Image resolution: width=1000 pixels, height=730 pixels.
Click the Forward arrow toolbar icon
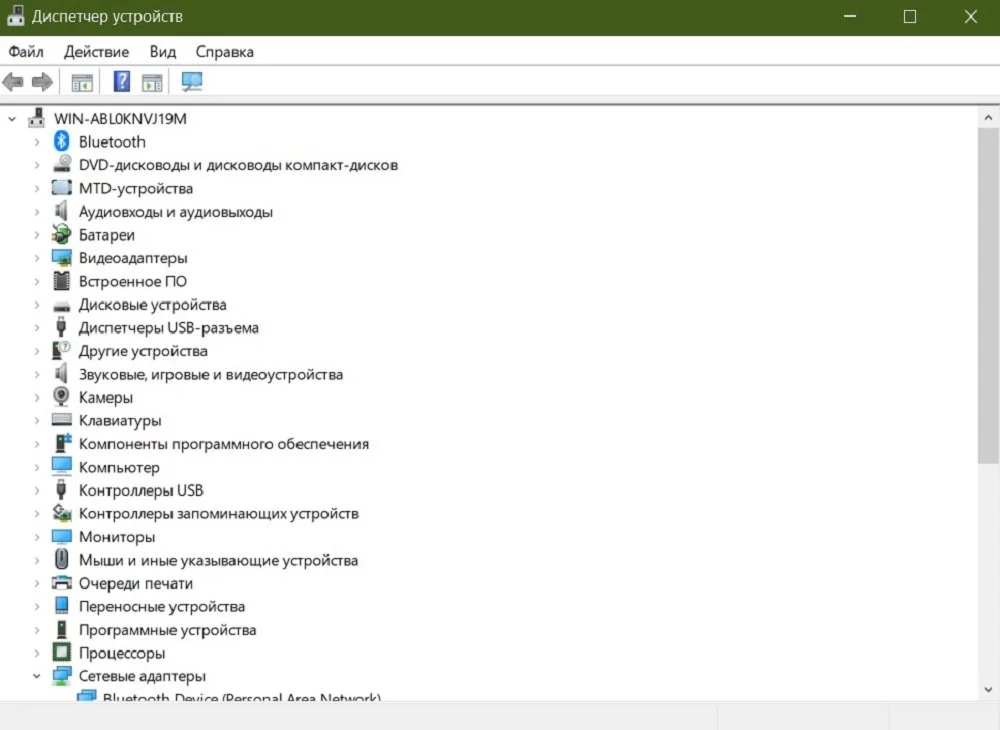coord(42,82)
